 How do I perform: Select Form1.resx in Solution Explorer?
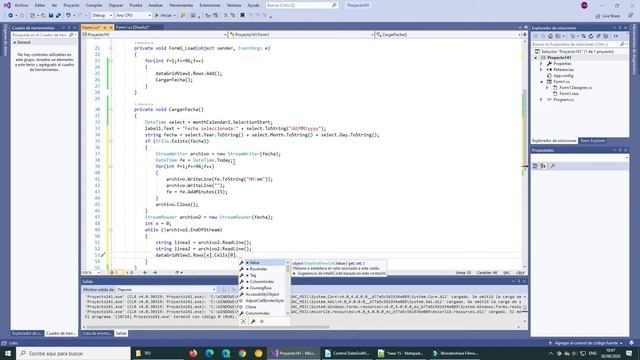tap(569, 94)
